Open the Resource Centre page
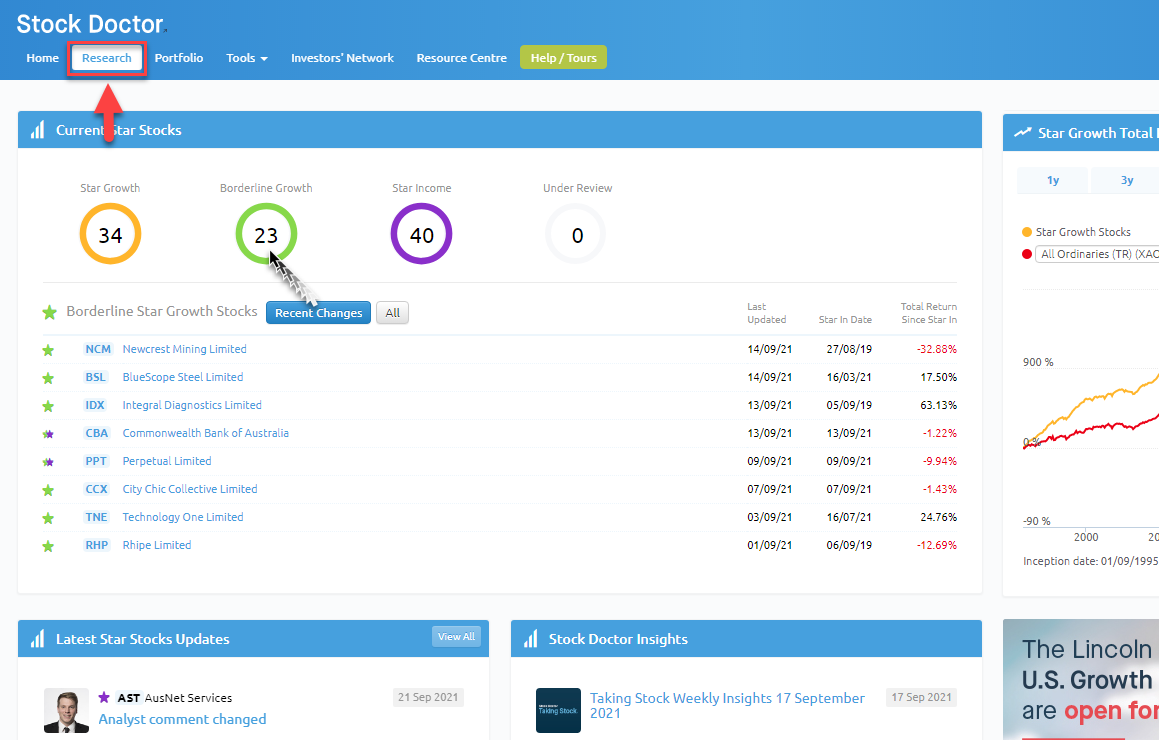The height and width of the screenshot is (740, 1159). (461, 58)
